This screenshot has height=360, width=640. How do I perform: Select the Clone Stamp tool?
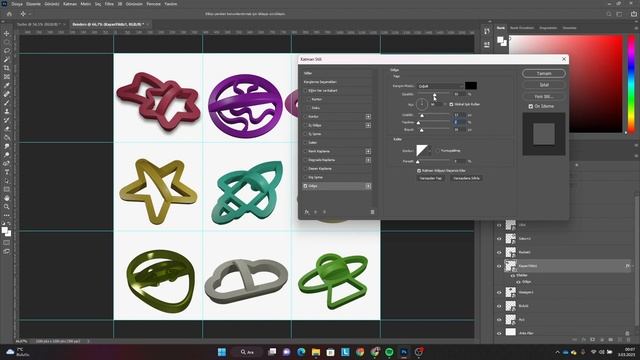pos(7,111)
